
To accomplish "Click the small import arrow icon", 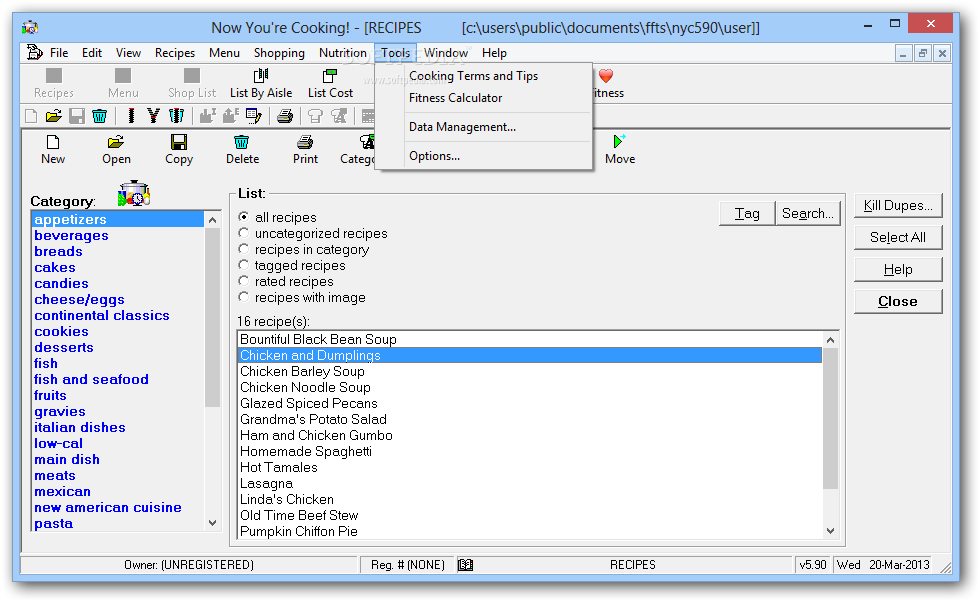I will 208,116.
